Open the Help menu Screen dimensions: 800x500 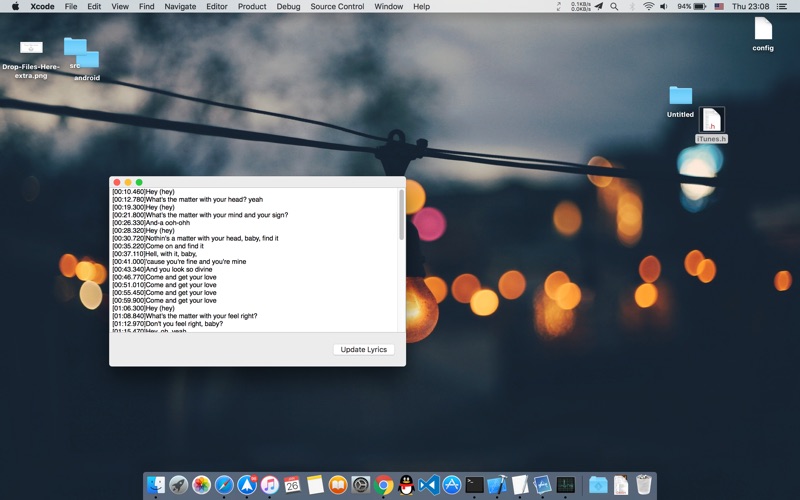tap(421, 7)
